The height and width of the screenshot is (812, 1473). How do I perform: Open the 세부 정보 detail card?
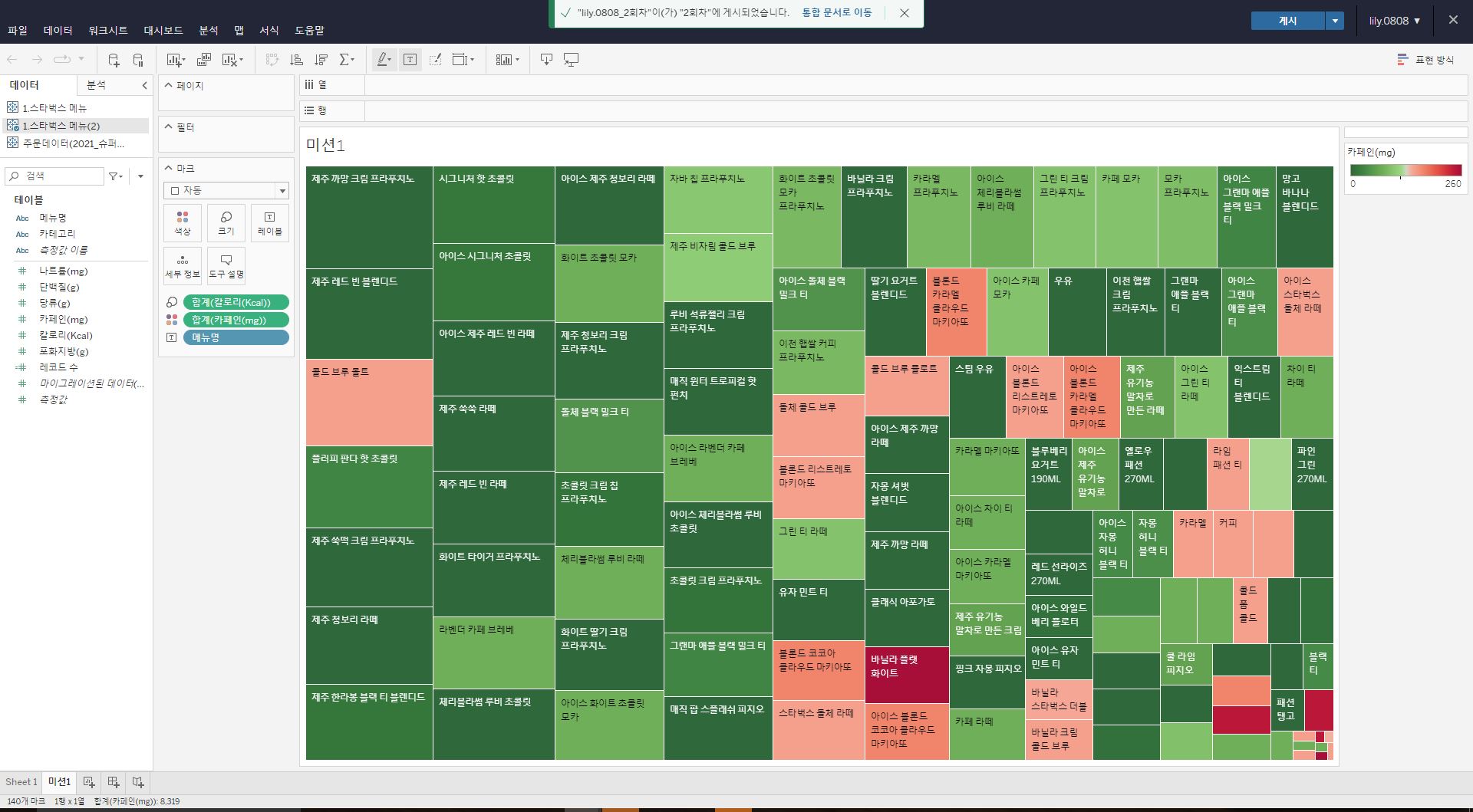click(x=183, y=266)
